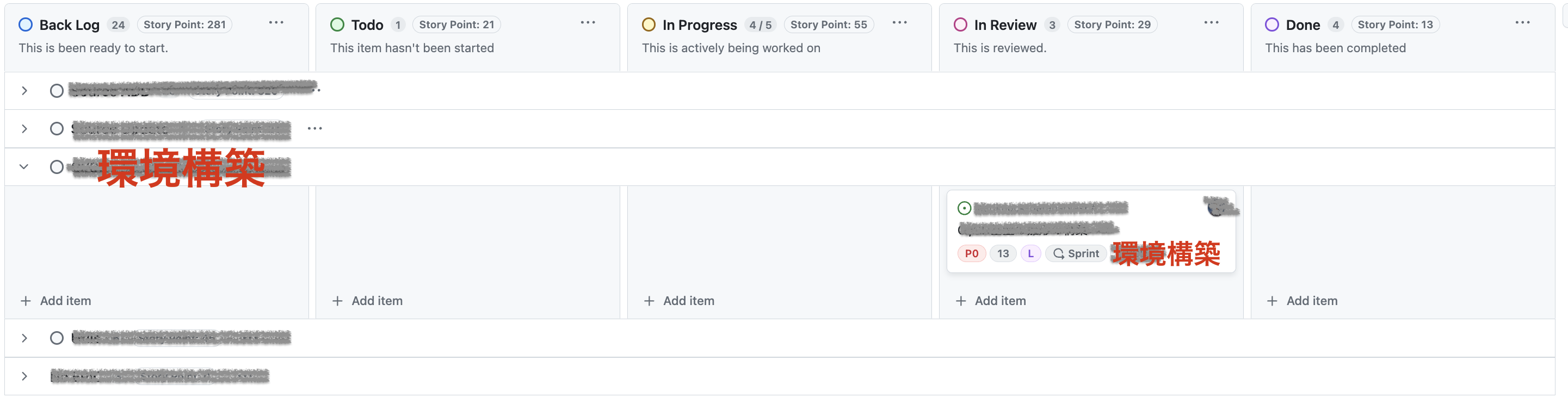The height and width of the screenshot is (410, 1568).
Task: Click the open issue status icon on card
Action: click(x=964, y=209)
